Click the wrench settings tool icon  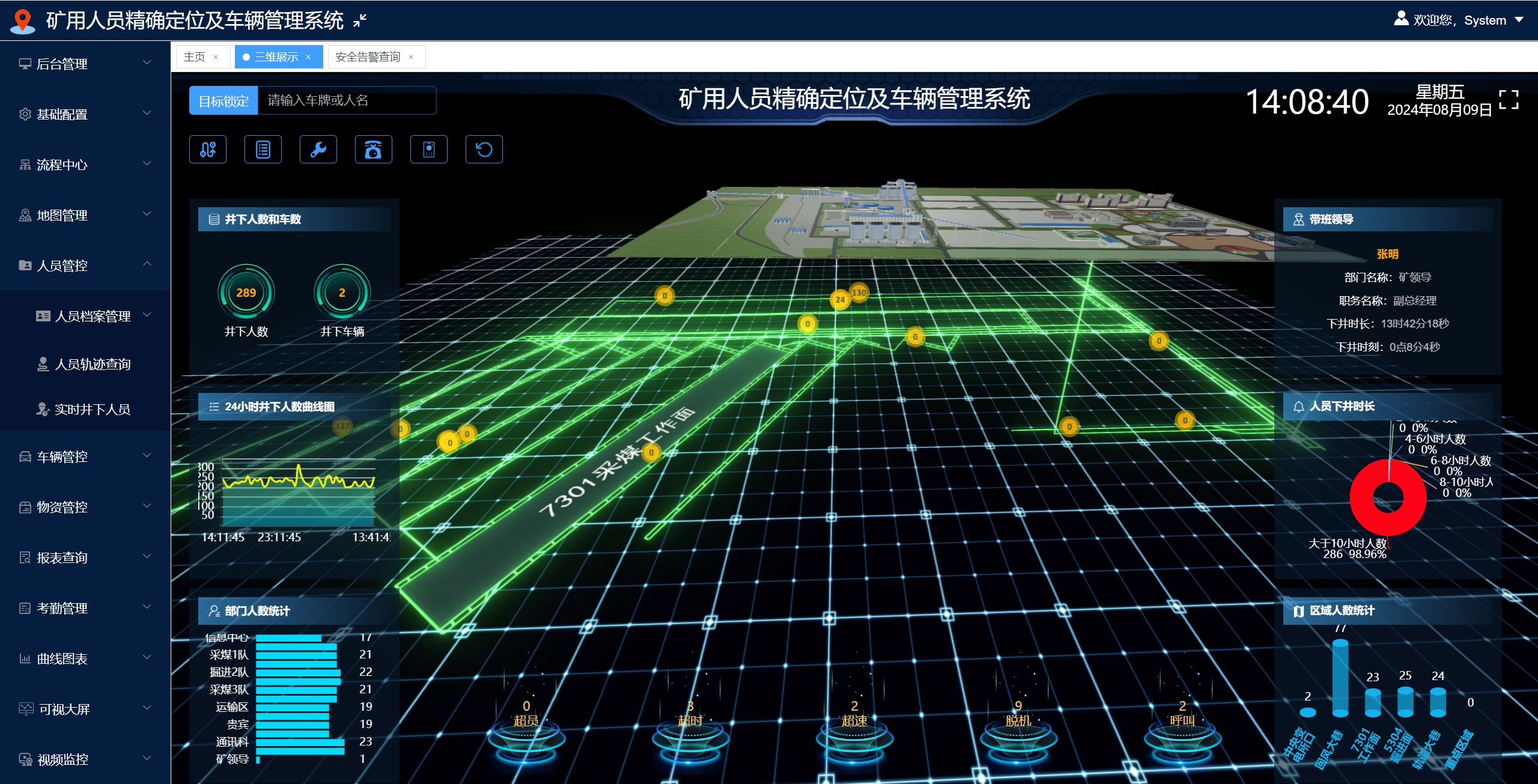[318, 149]
